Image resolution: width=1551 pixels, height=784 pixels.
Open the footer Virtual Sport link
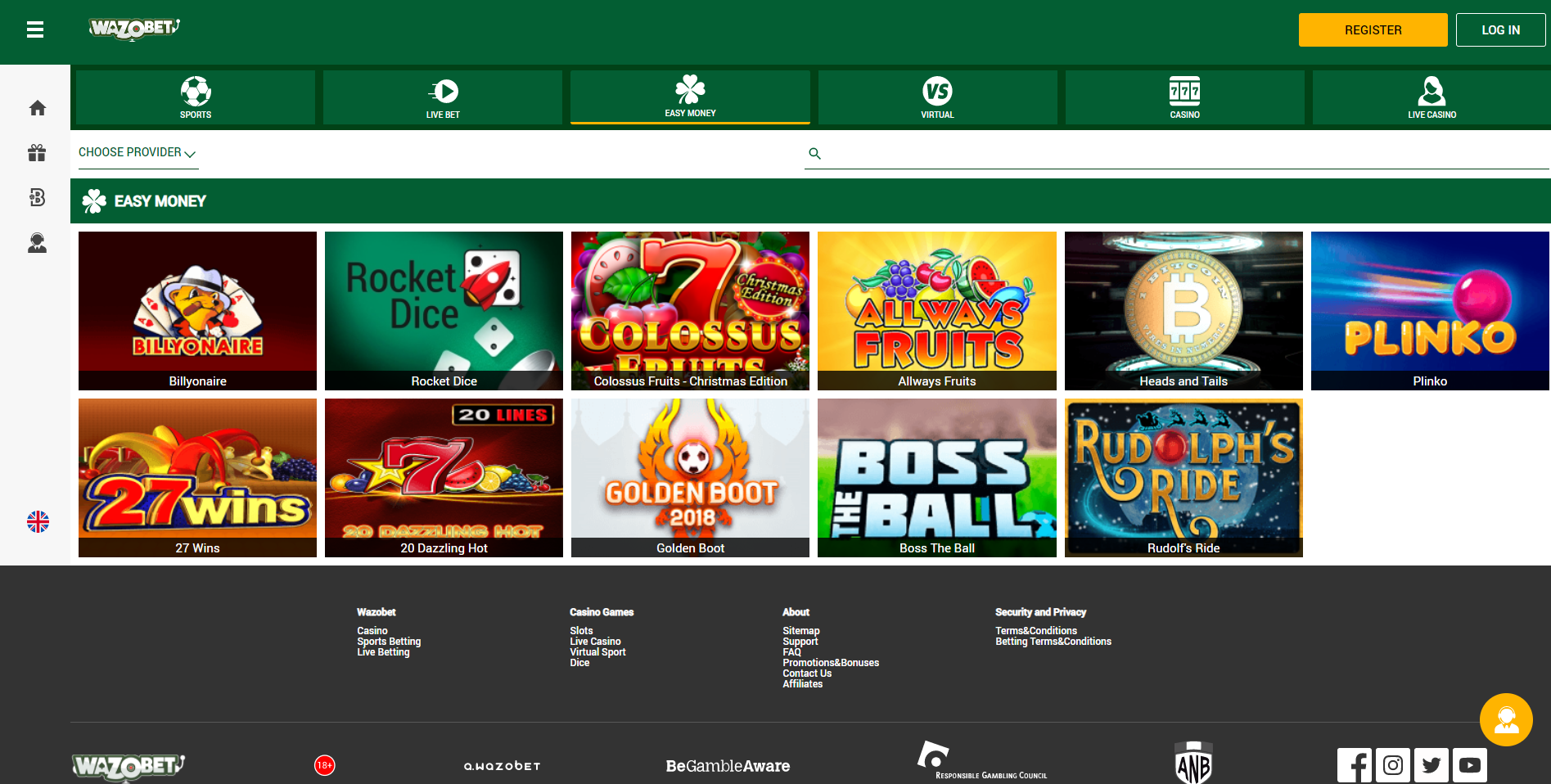click(x=597, y=652)
